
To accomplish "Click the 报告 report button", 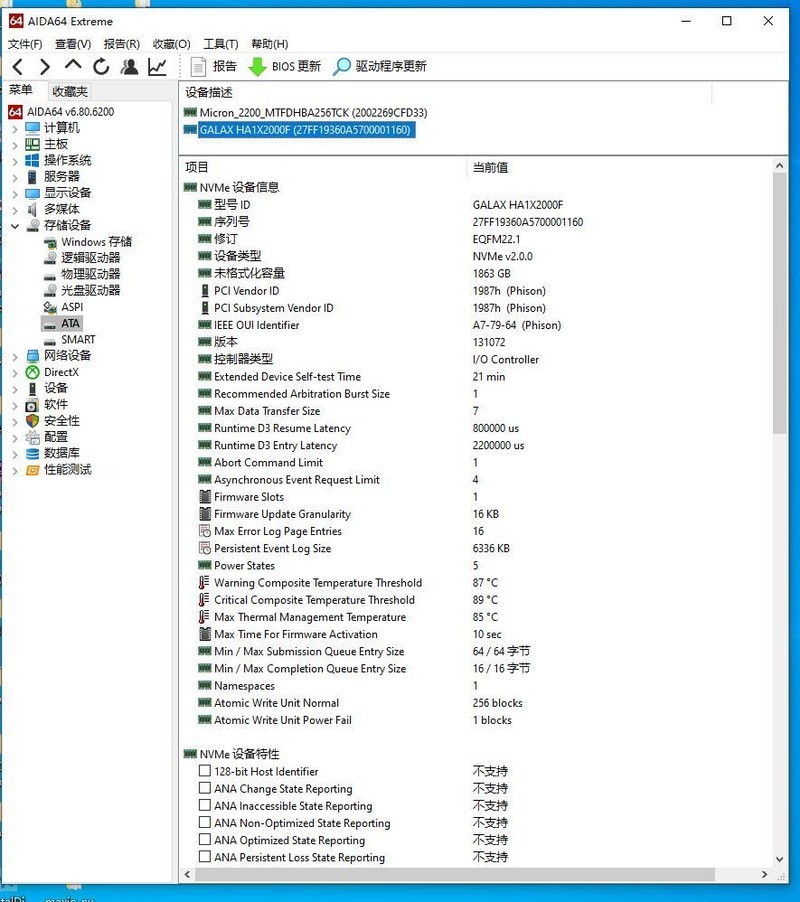I will tap(213, 67).
